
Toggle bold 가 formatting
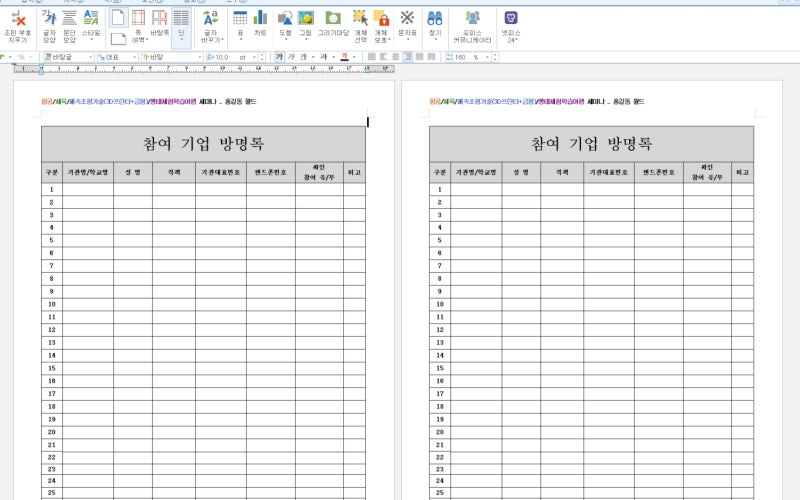tap(279, 57)
